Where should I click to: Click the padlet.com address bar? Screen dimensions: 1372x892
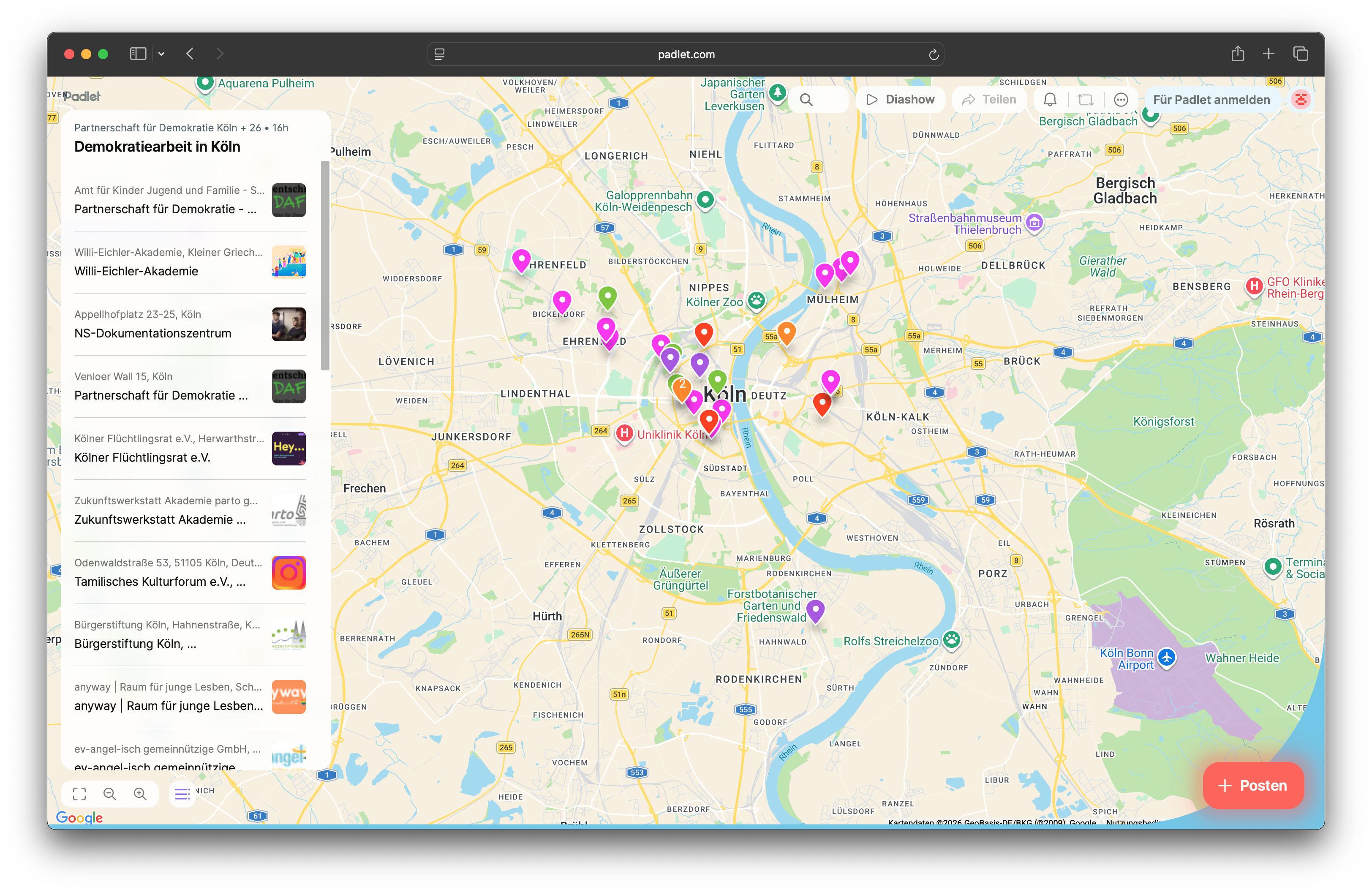[686, 54]
